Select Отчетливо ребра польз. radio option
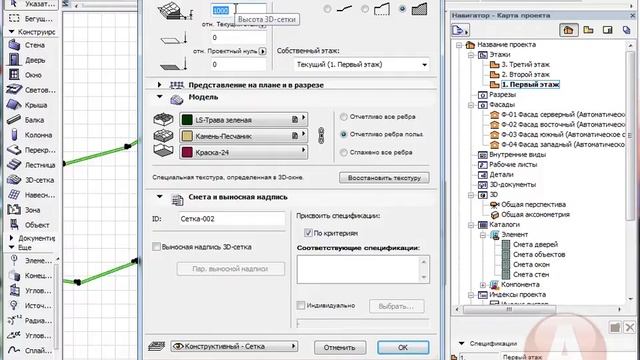This screenshot has width=640, height=360. tap(344, 134)
